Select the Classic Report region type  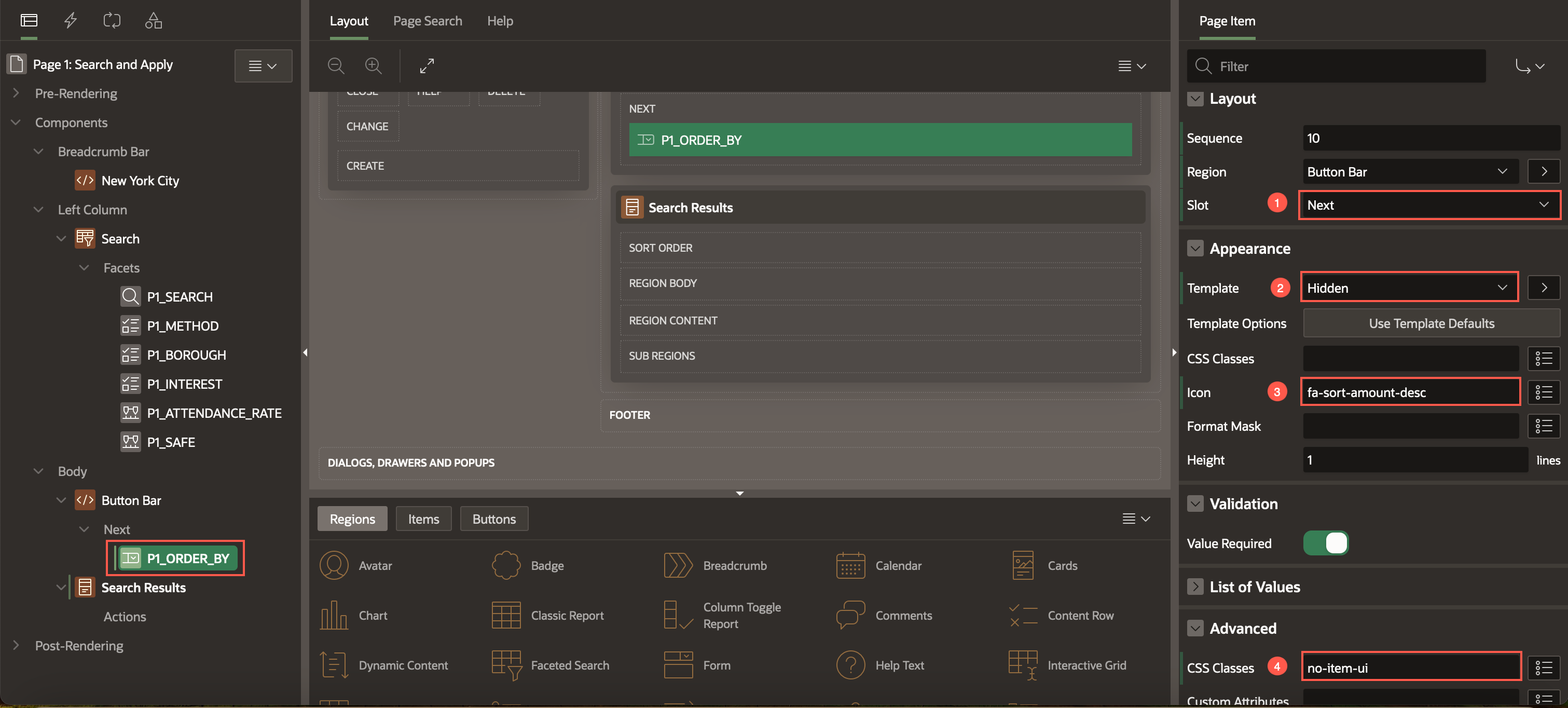[548, 616]
